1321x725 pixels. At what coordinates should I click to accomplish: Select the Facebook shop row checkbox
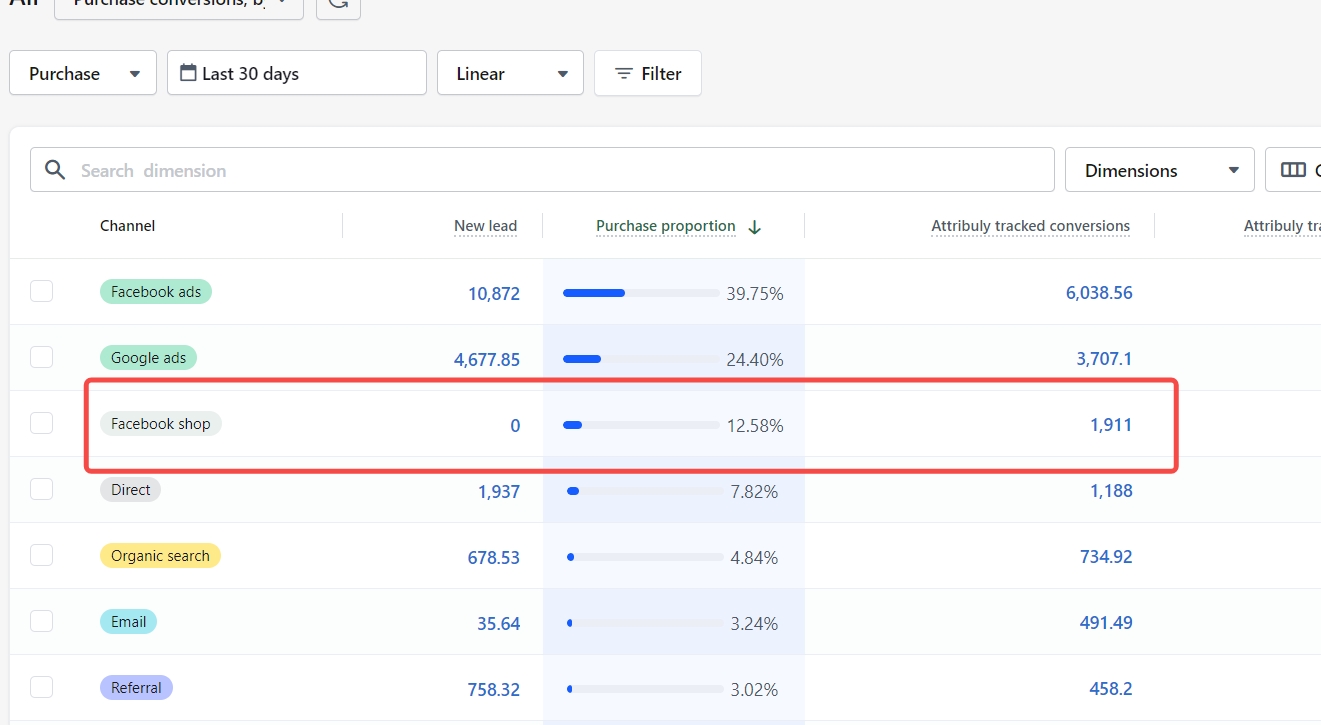tap(41, 423)
